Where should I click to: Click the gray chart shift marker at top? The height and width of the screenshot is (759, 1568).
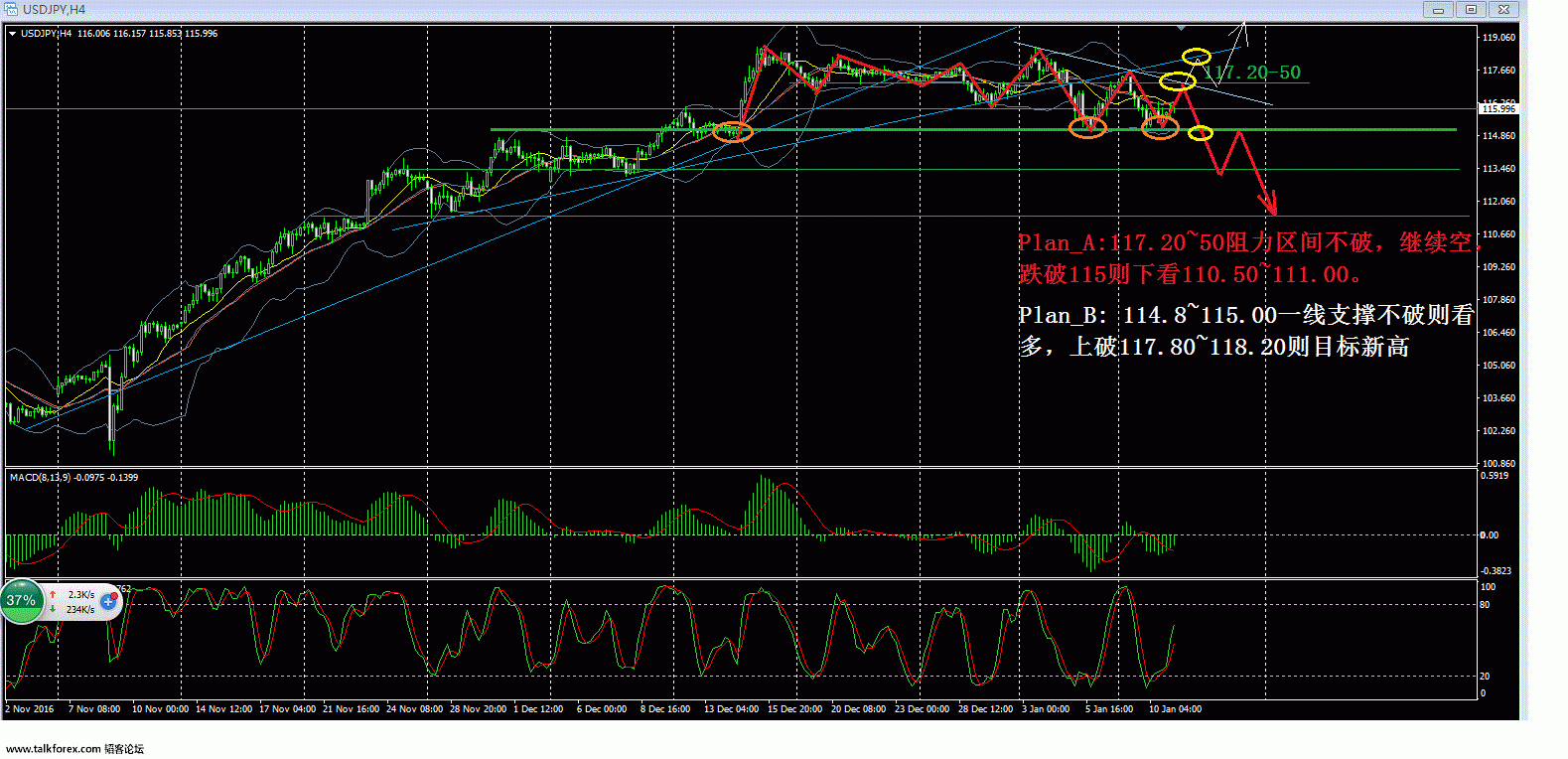click(1181, 29)
